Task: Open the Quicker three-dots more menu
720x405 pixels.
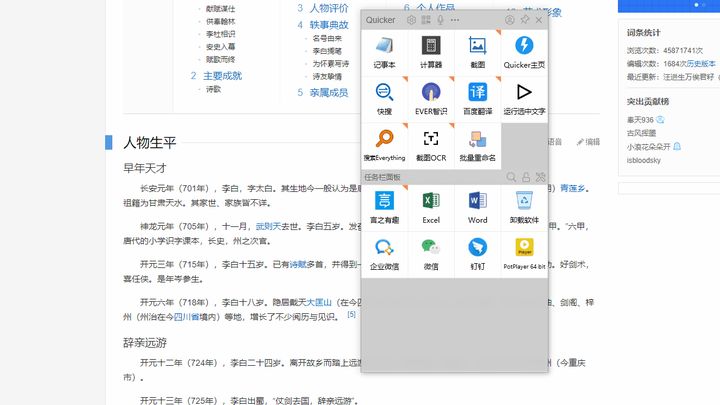Action: click(x=455, y=20)
